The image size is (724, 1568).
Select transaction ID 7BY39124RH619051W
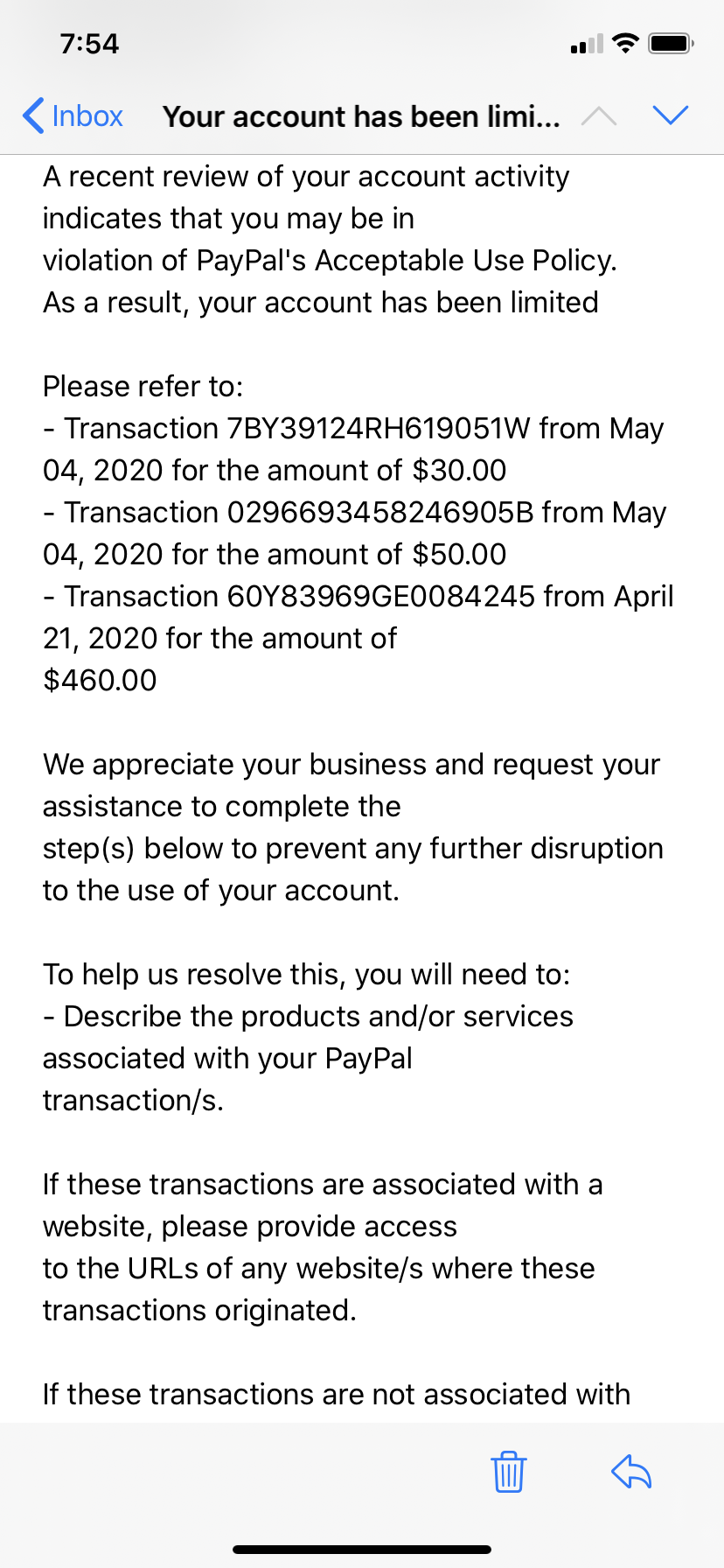[x=379, y=429]
